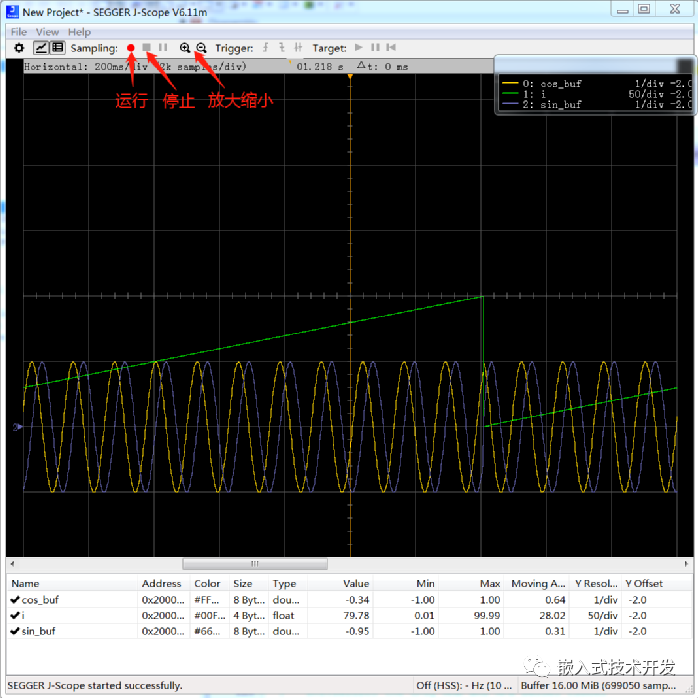Start sampling with red record button
The width and height of the screenshot is (698, 698).
point(130,48)
